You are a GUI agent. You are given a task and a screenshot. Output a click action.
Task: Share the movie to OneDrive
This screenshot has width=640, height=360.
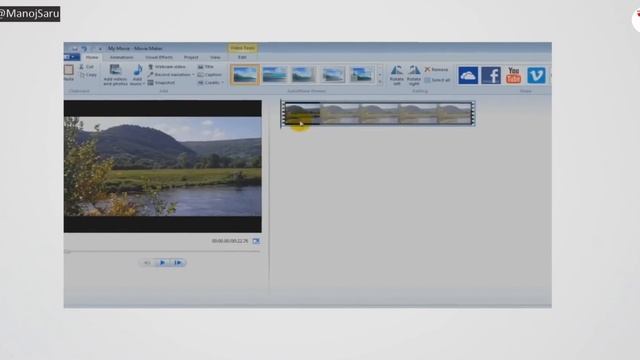point(468,75)
